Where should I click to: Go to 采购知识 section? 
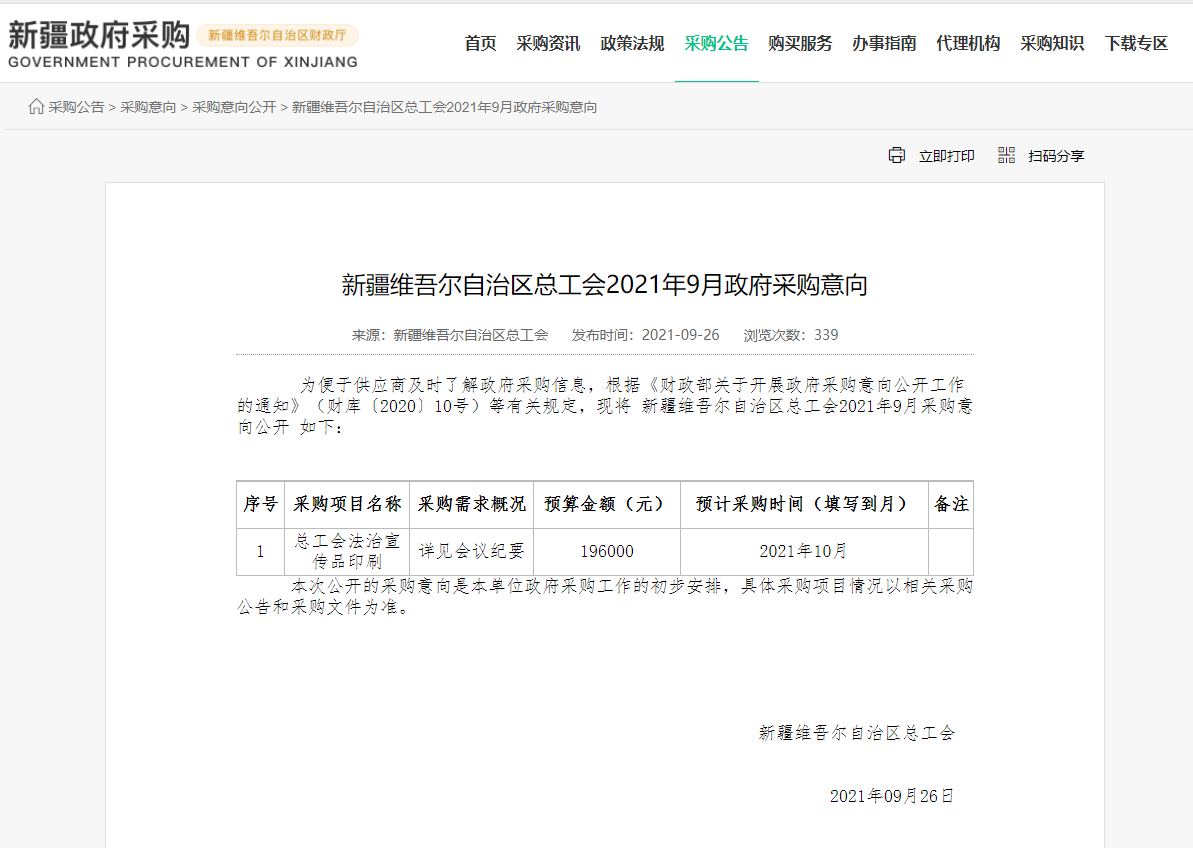1052,44
